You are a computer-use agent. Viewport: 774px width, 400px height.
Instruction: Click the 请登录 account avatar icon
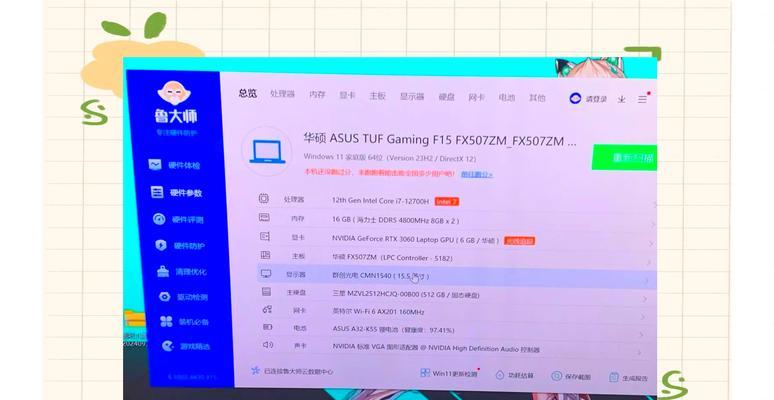click(x=575, y=98)
